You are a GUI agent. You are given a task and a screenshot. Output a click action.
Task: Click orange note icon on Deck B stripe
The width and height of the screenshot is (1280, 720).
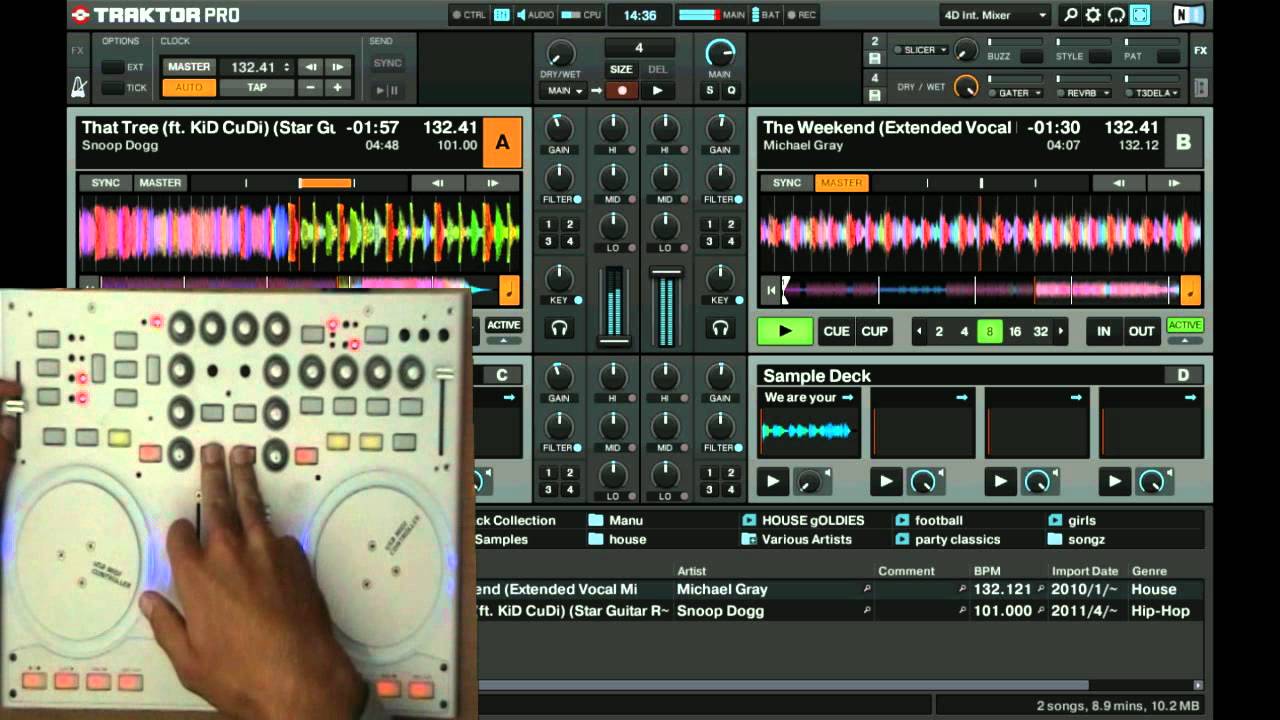[x=1190, y=290]
